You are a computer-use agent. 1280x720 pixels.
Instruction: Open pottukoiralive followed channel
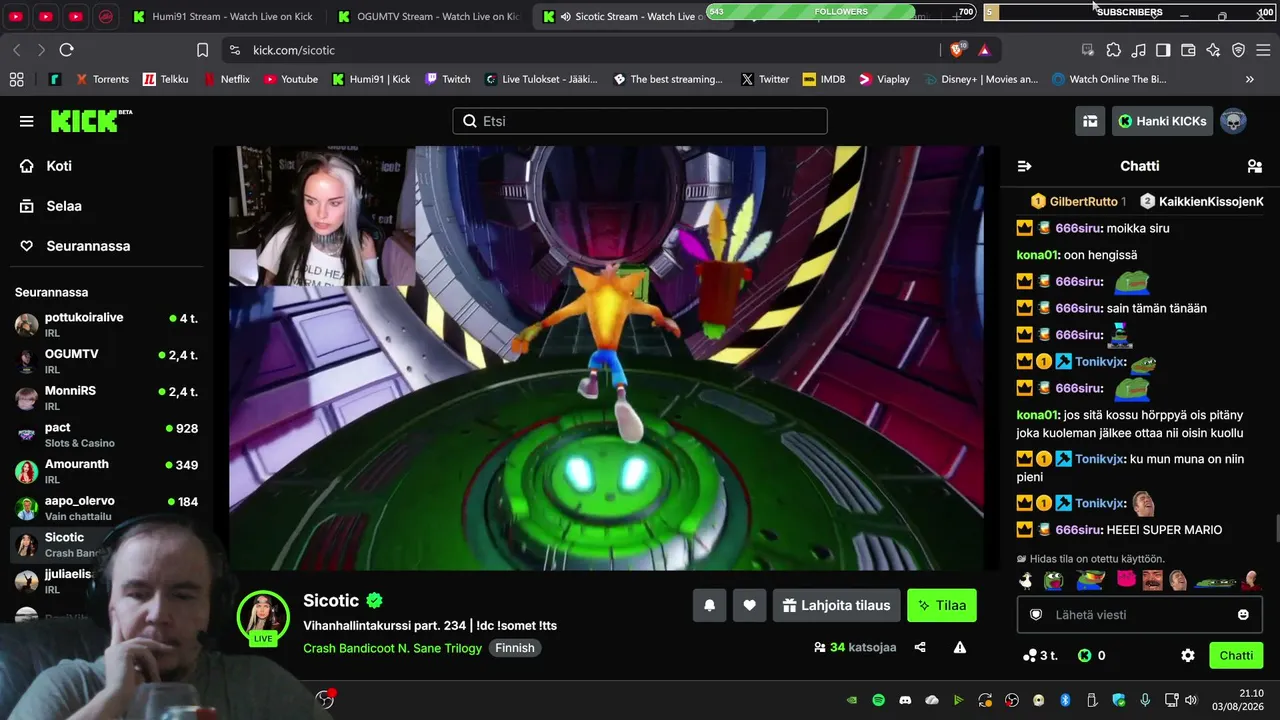(106, 324)
